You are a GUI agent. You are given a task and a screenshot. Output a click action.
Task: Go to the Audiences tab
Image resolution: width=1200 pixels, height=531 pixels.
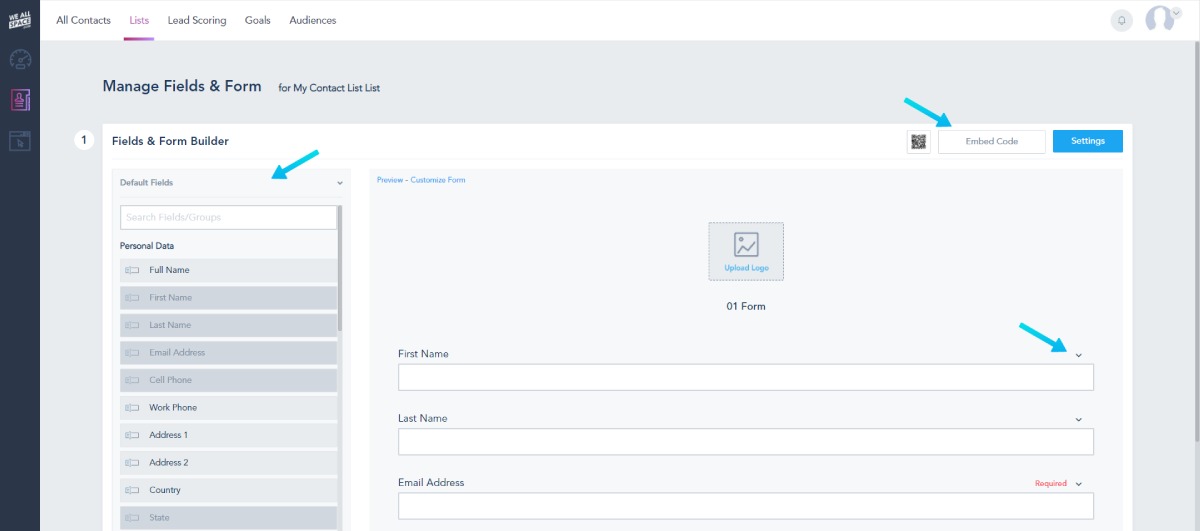tap(313, 20)
